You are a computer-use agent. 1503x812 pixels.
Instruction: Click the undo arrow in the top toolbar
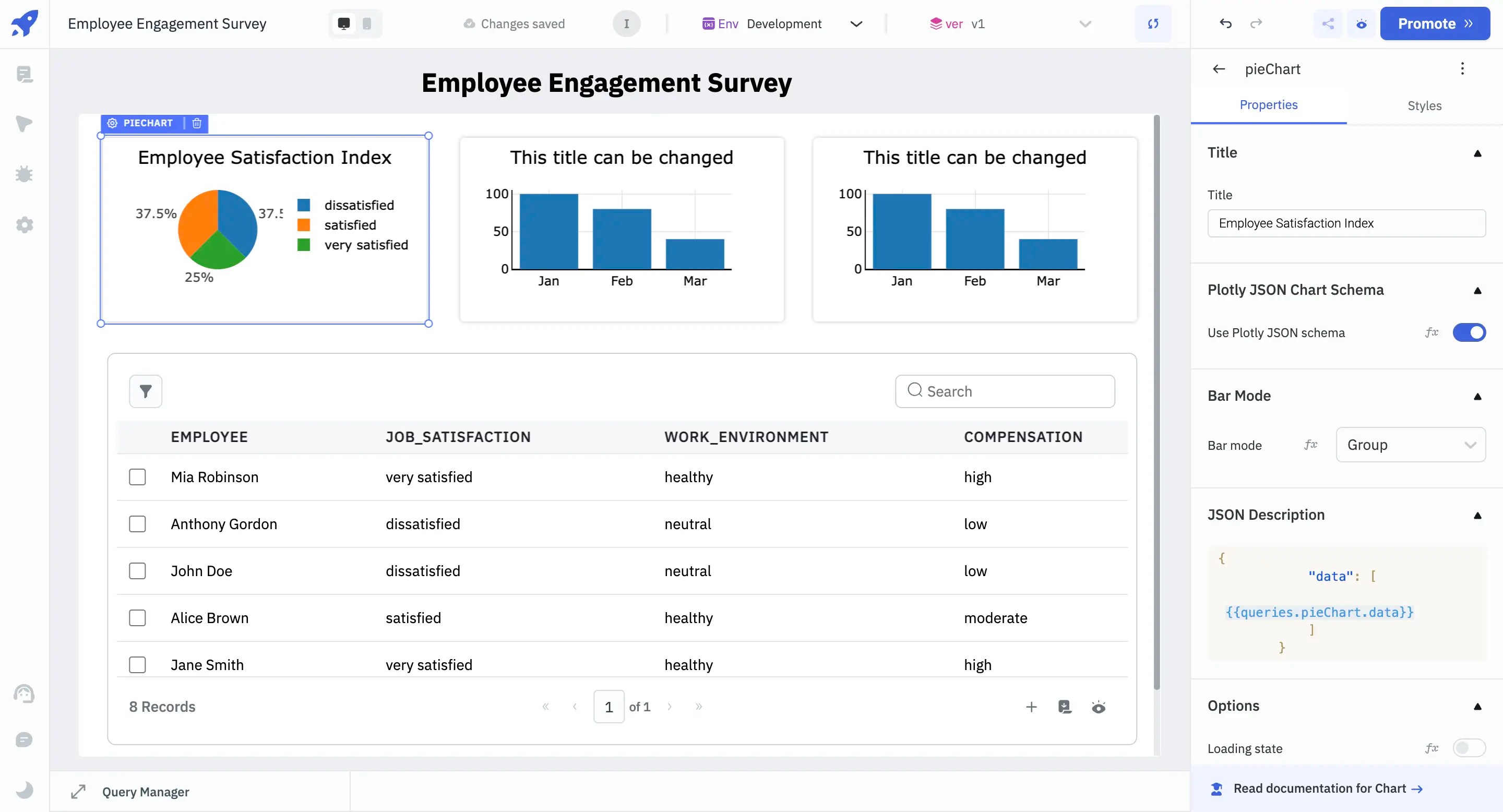(1225, 23)
